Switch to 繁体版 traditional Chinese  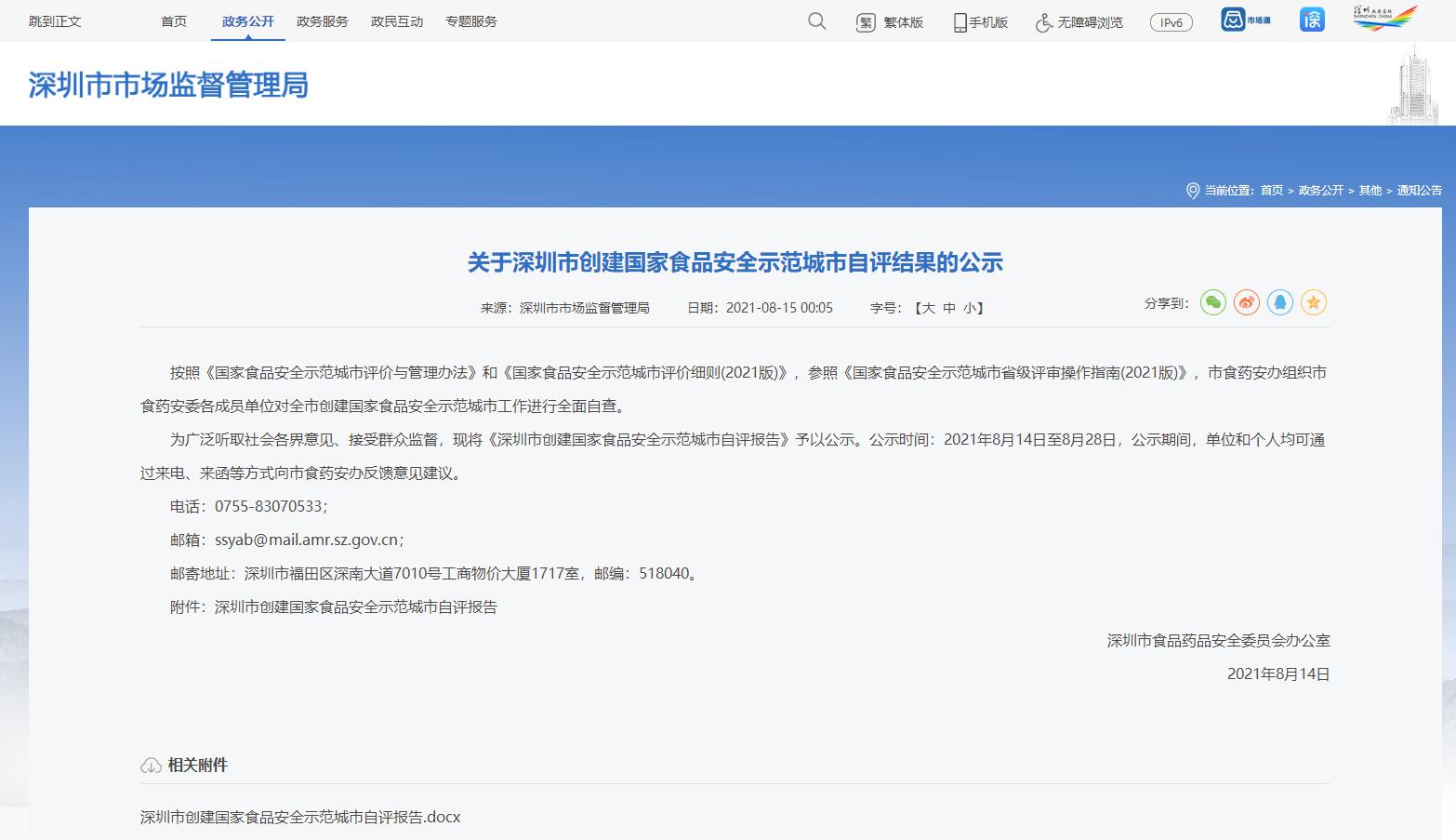(x=890, y=22)
